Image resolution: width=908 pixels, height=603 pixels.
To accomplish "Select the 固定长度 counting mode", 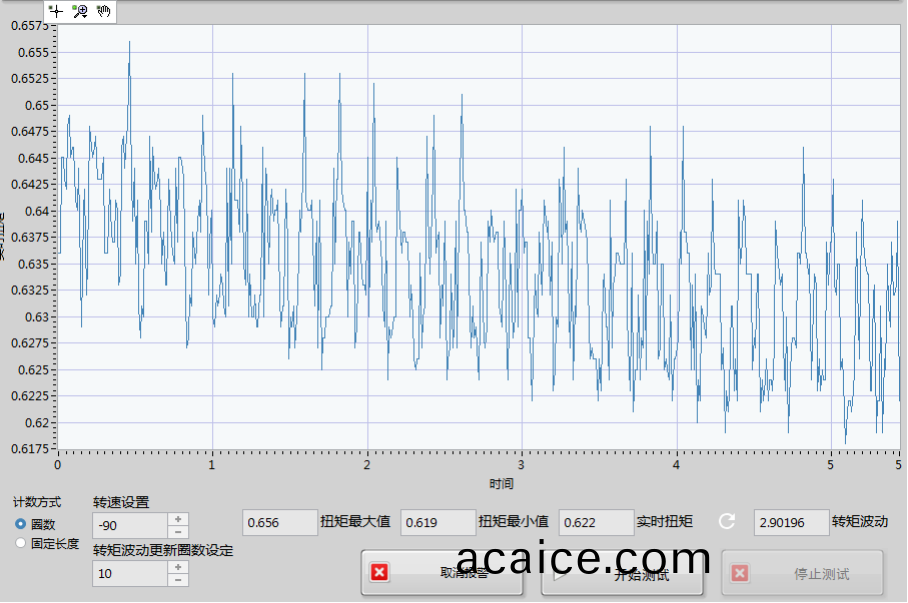I will tap(21, 543).
